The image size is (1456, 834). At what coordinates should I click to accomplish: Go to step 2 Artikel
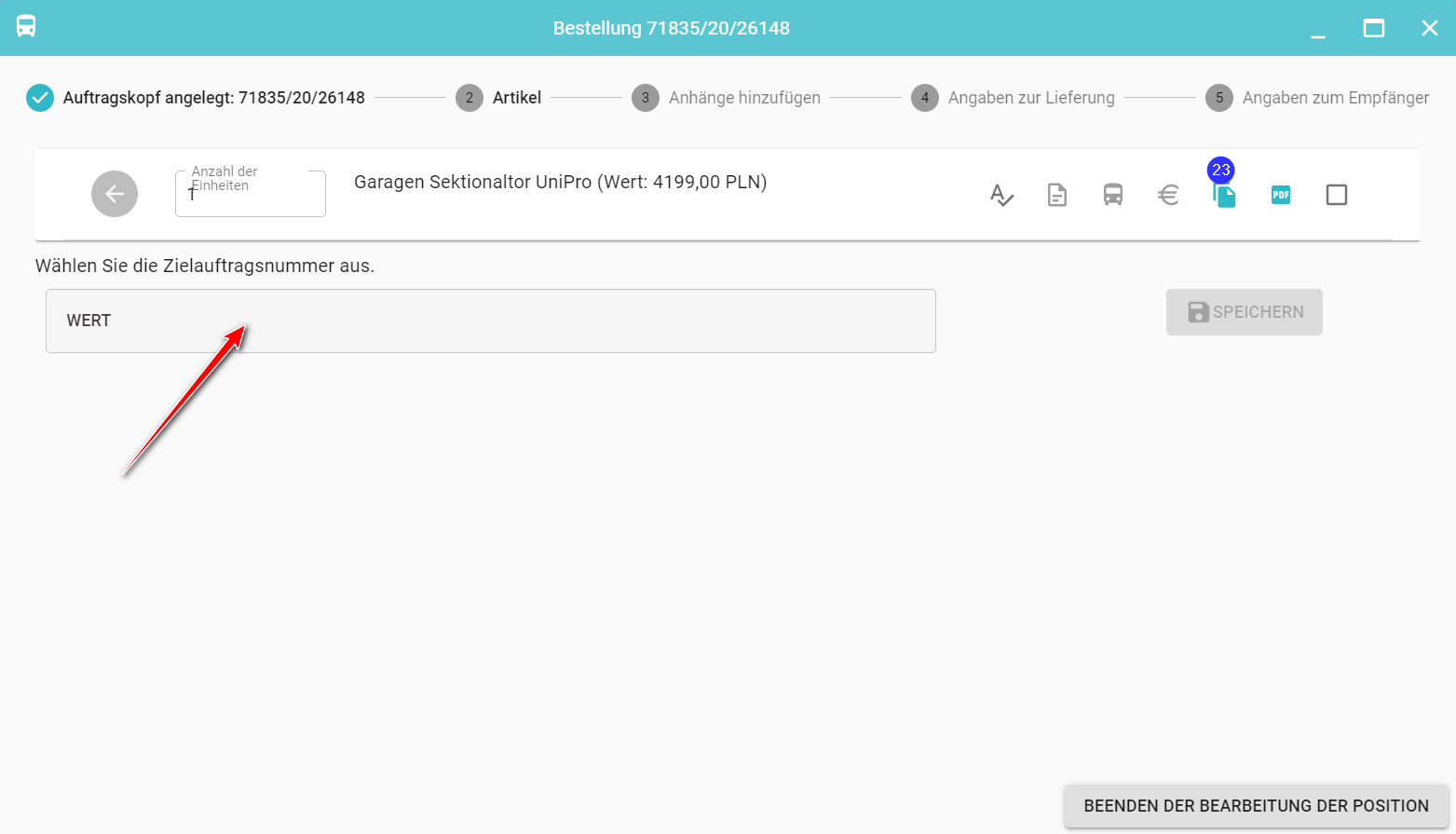pos(498,98)
